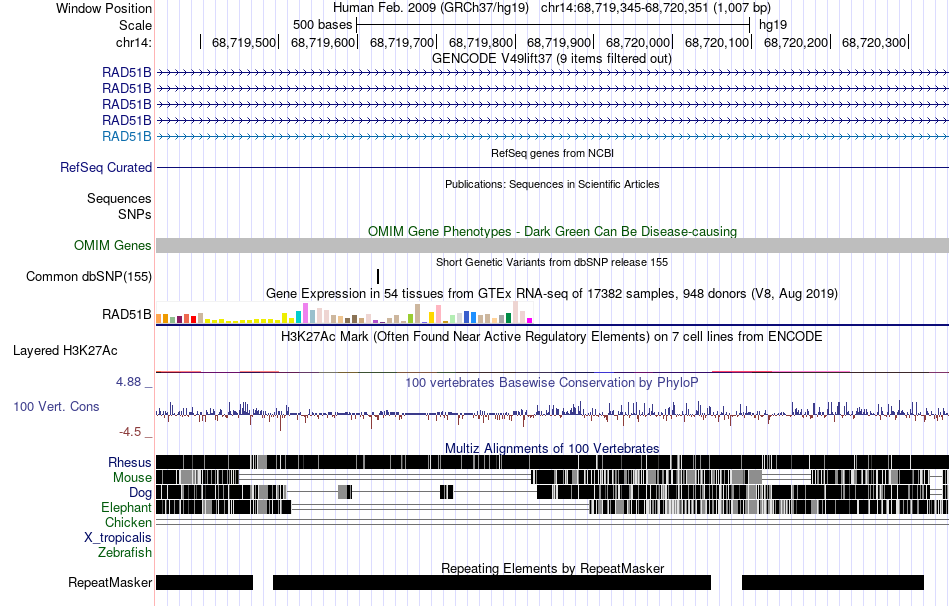Click the RAD51B GTEx expression label
The image size is (950, 606).
point(127,315)
